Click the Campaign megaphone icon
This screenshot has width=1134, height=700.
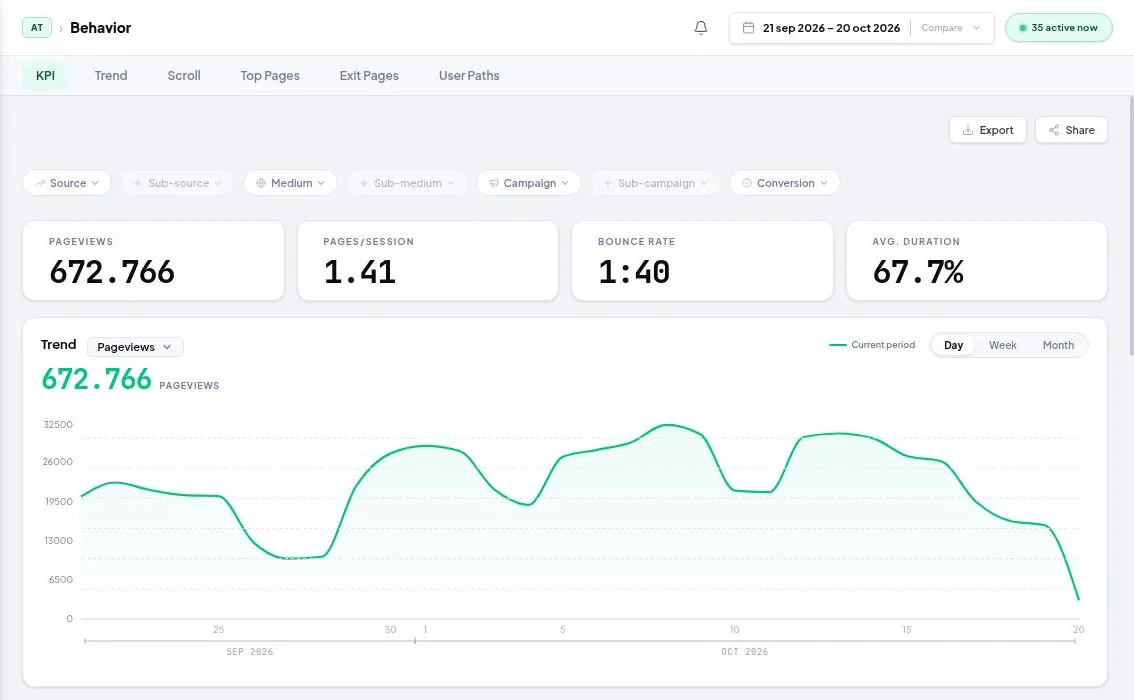pos(494,183)
